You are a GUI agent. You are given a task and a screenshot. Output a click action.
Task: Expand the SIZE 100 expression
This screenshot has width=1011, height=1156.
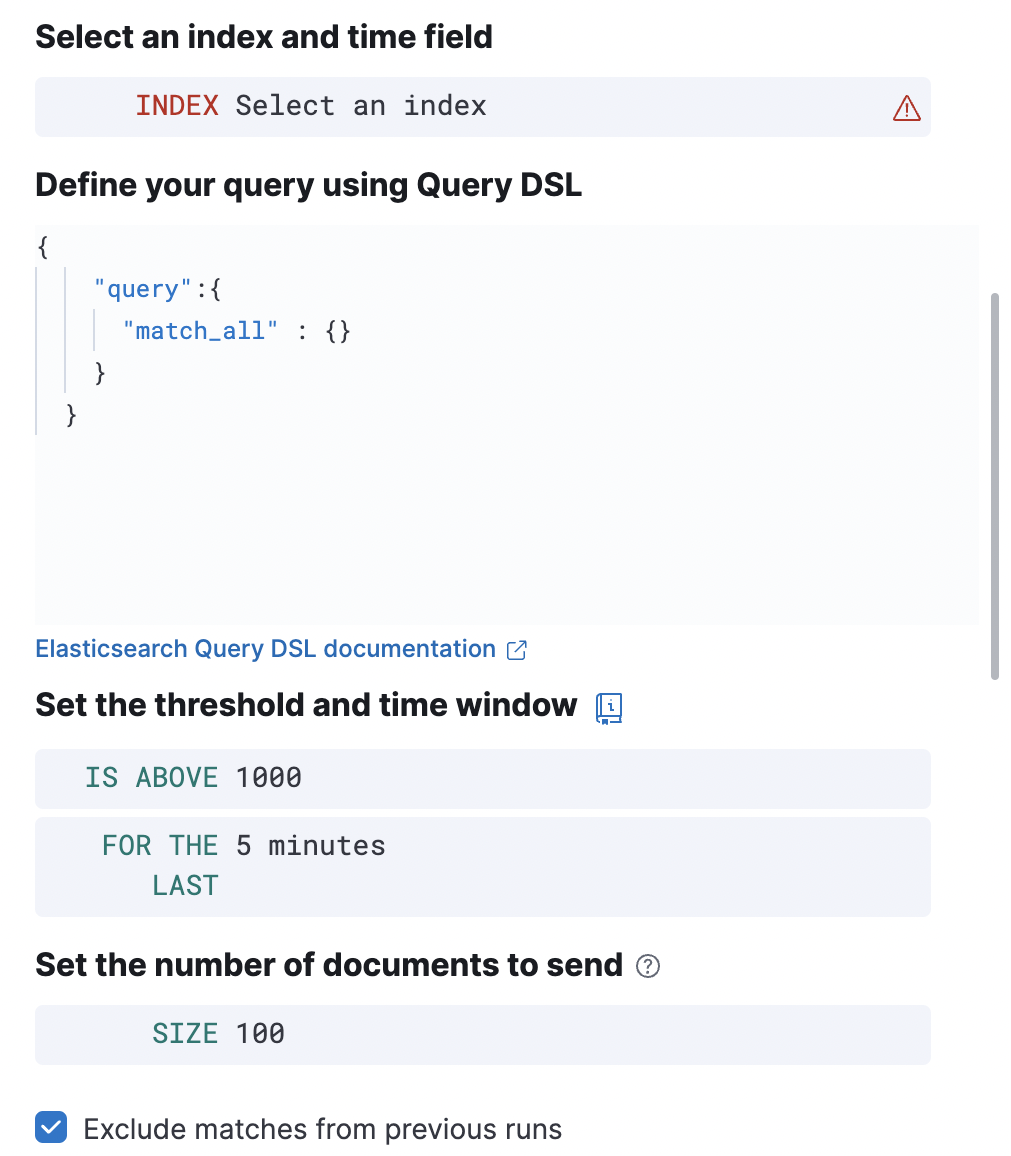click(218, 1033)
